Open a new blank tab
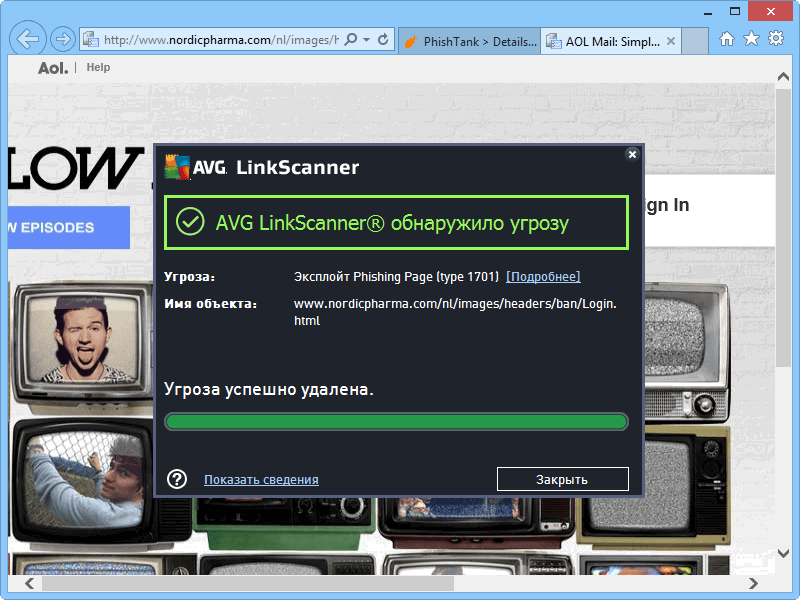Image resolution: width=800 pixels, height=600 pixels. tap(694, 41)
